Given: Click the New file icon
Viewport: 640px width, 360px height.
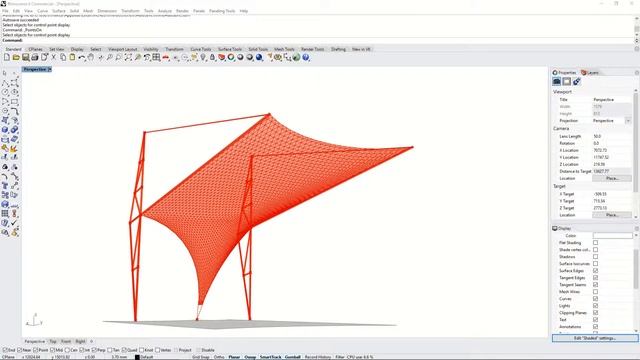Looking at the screenshot, I should [x=7, y=58].
